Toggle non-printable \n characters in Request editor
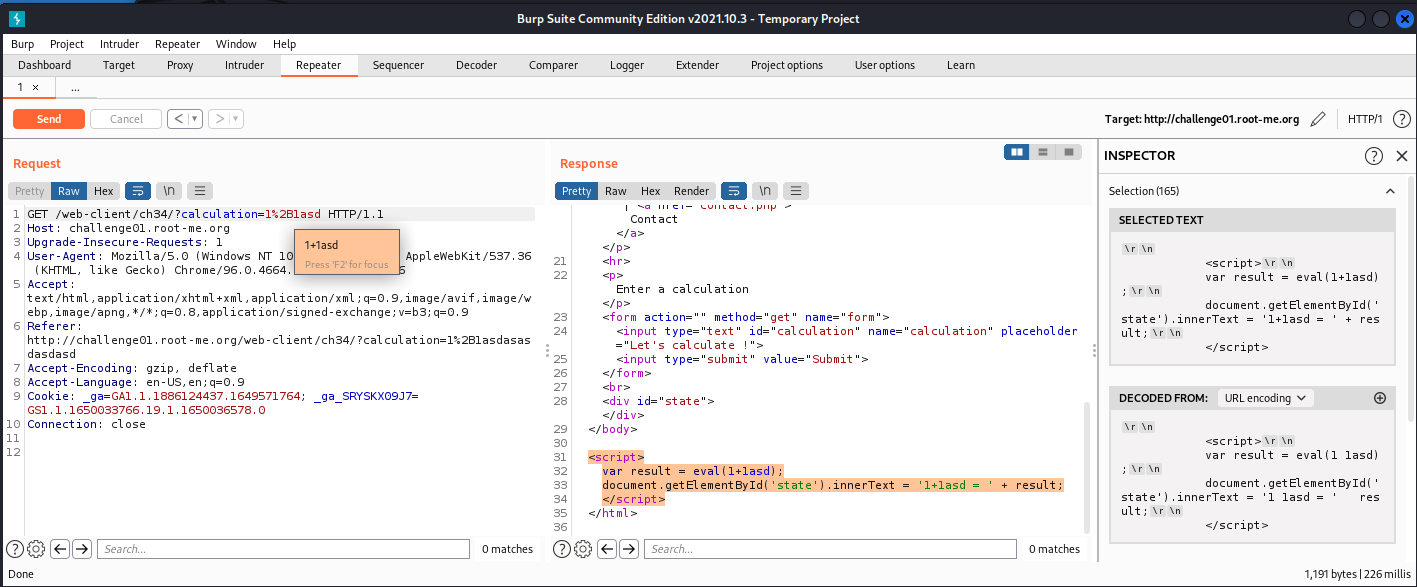Screen dimensions: 1417x587 click(169, 191)
